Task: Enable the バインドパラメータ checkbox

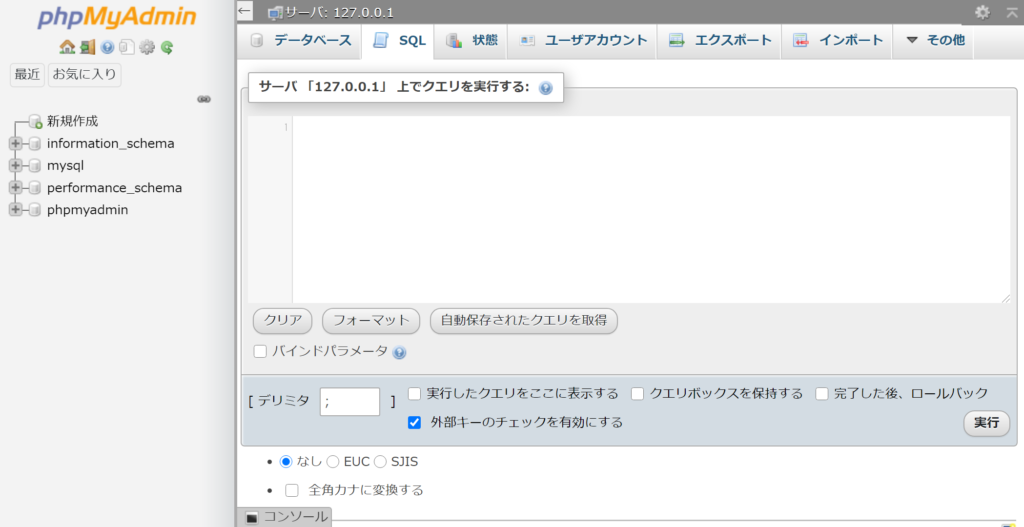Action: pos(260,352)
